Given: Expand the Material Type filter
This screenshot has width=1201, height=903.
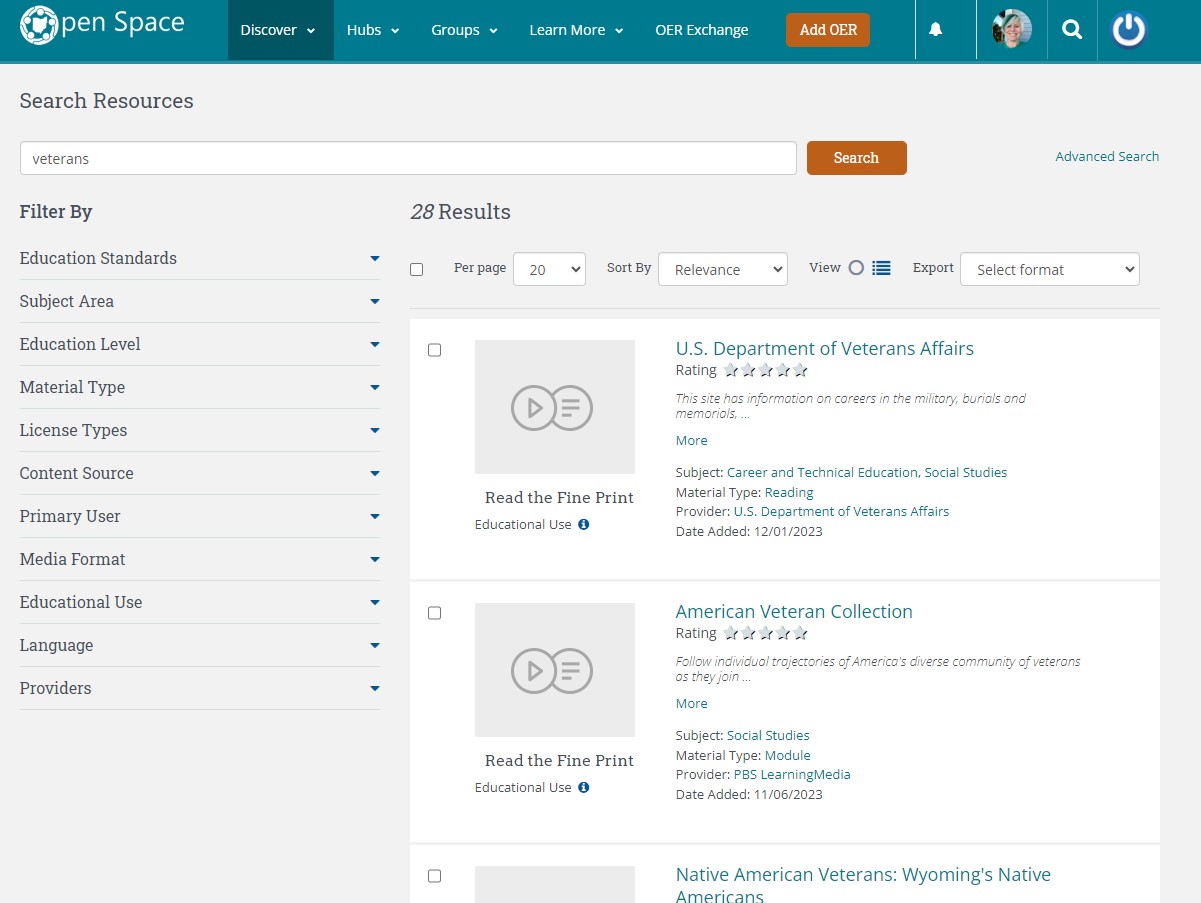Looking at the screenshot, I should [x=200, y=387].
